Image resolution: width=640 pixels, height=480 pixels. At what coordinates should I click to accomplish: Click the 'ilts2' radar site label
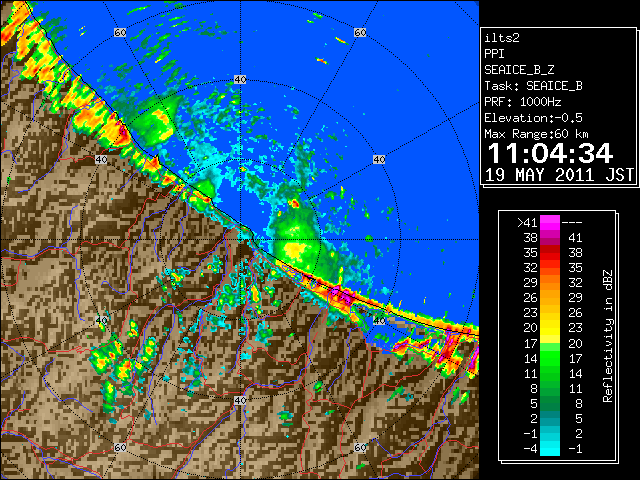502,38
